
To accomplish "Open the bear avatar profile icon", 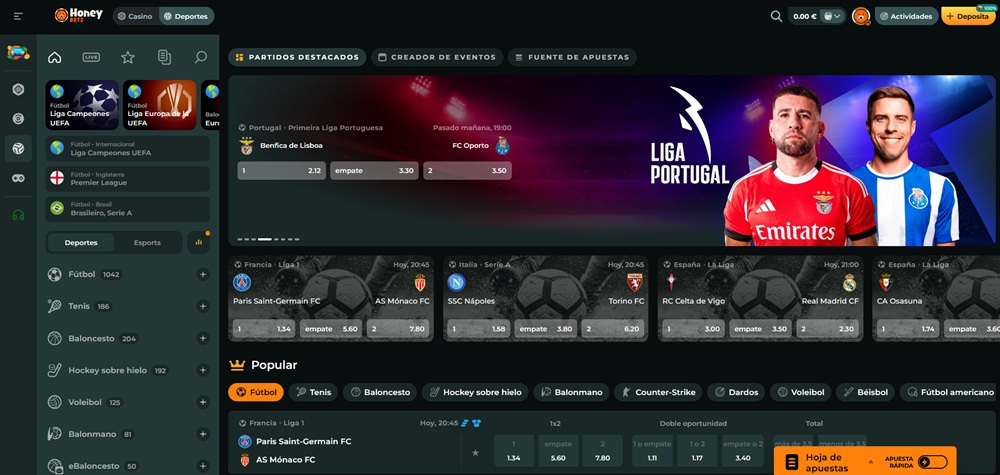I will click(x=860, y=16).
